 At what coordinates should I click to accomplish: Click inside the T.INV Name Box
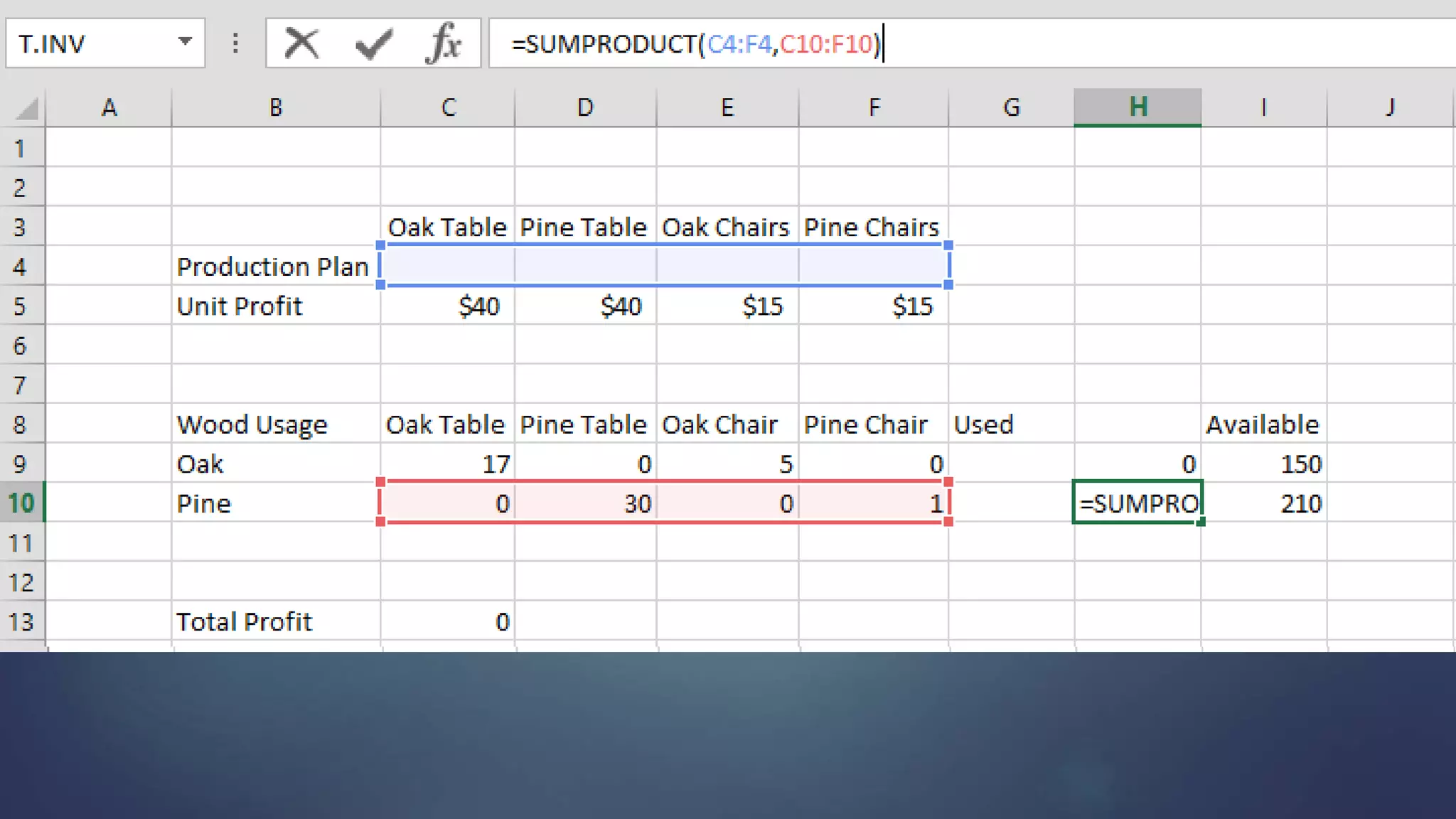85,43
